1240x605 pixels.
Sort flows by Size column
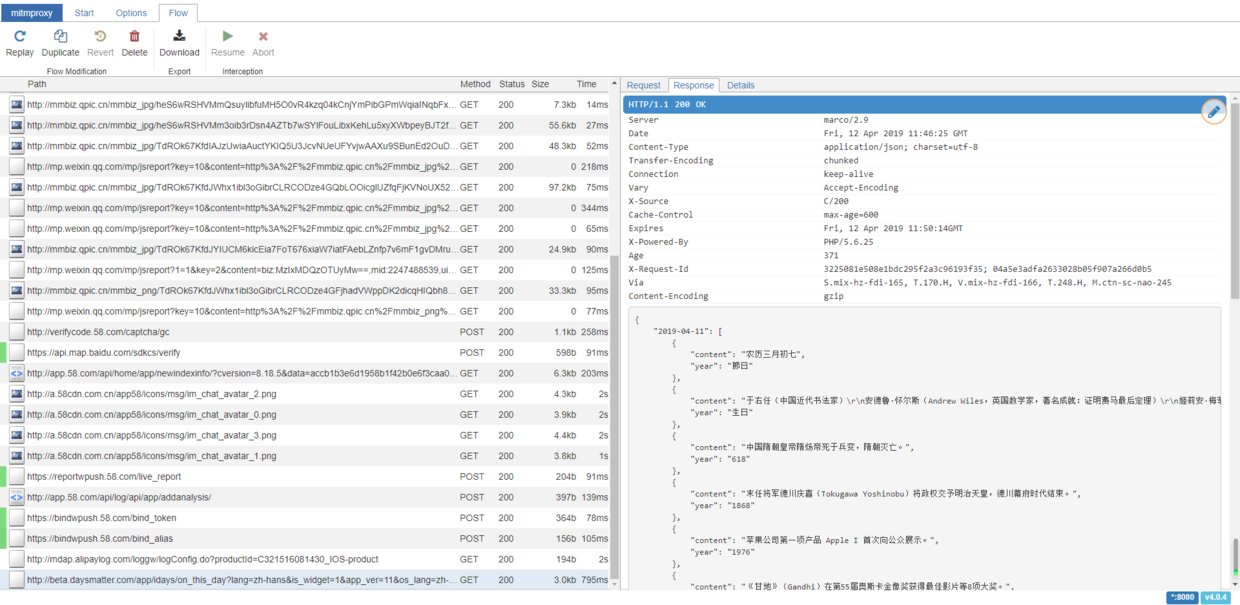[x=540, y=84]
